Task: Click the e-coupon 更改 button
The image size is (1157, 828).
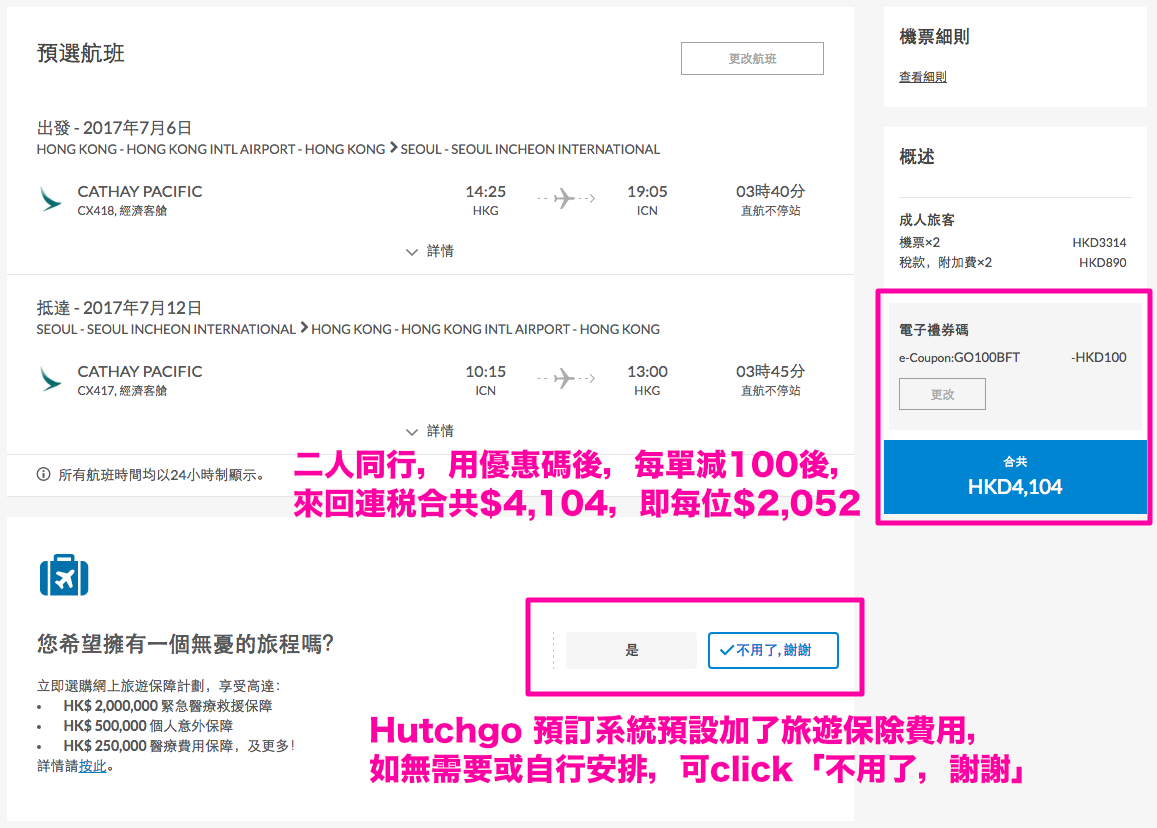Action: coord(942,394)
